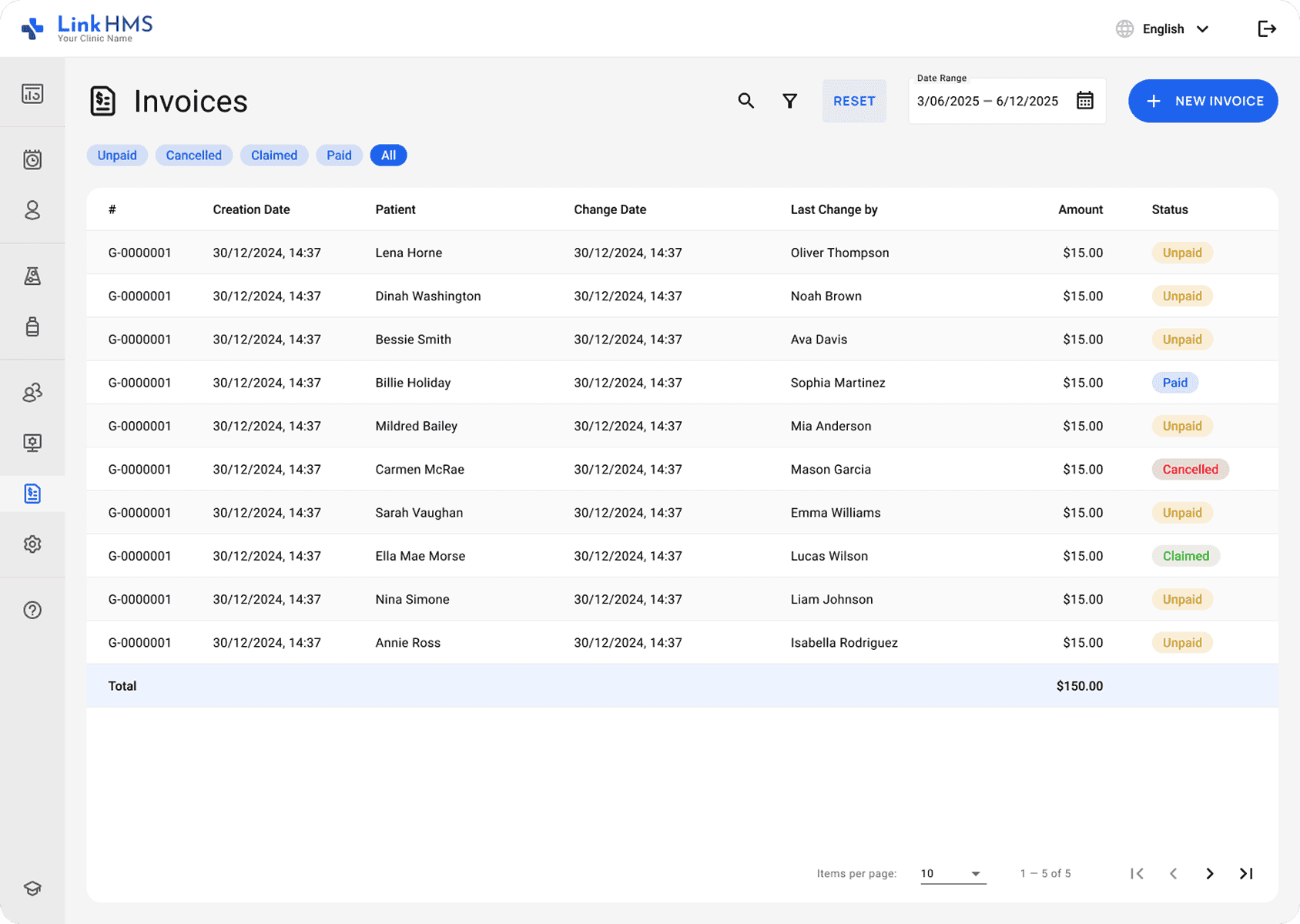Click Isabella Rodriguez in Last Change by
This screenshot has width=1300, height=924.
coord(844,643)
